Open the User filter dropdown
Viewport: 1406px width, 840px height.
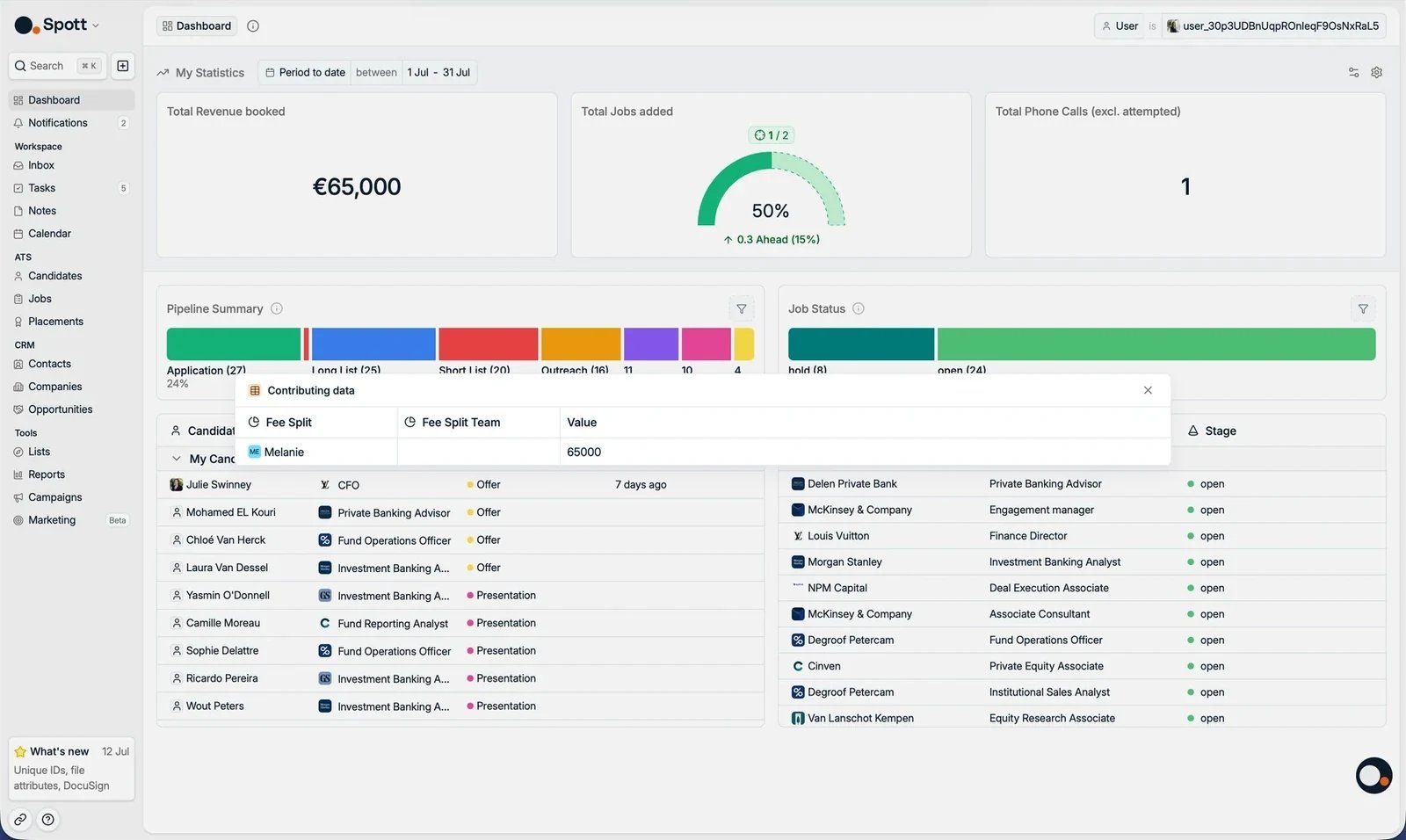(x=1120, y=26)
